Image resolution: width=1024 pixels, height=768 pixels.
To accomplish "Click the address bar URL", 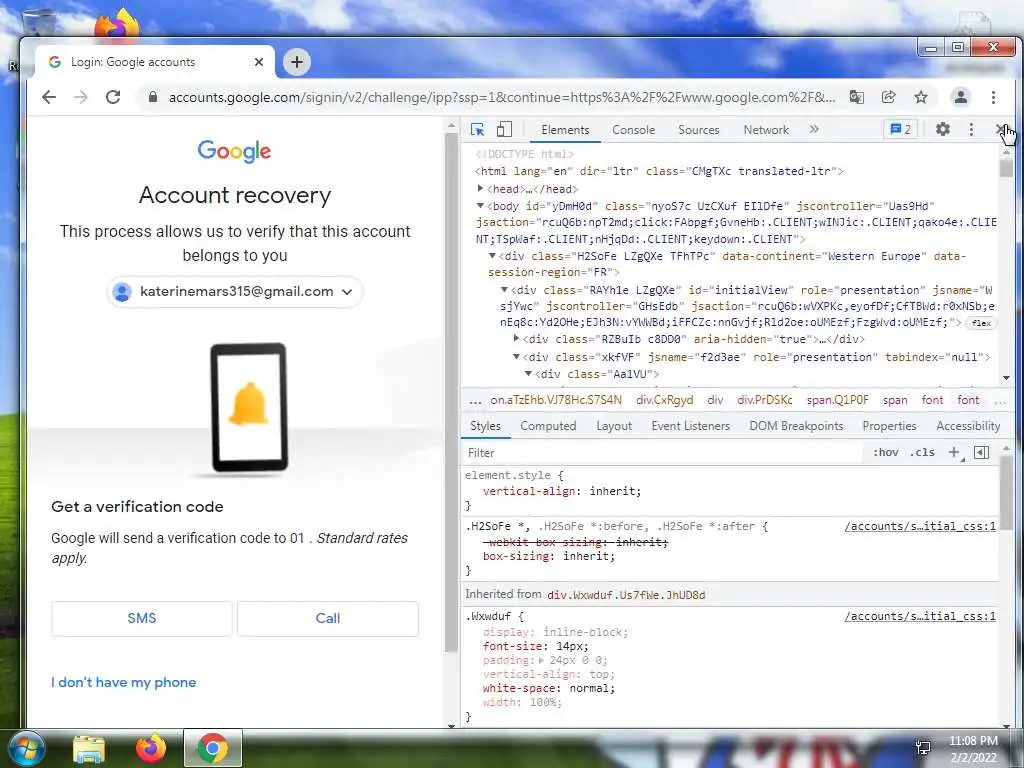I will tap(502, 97).
